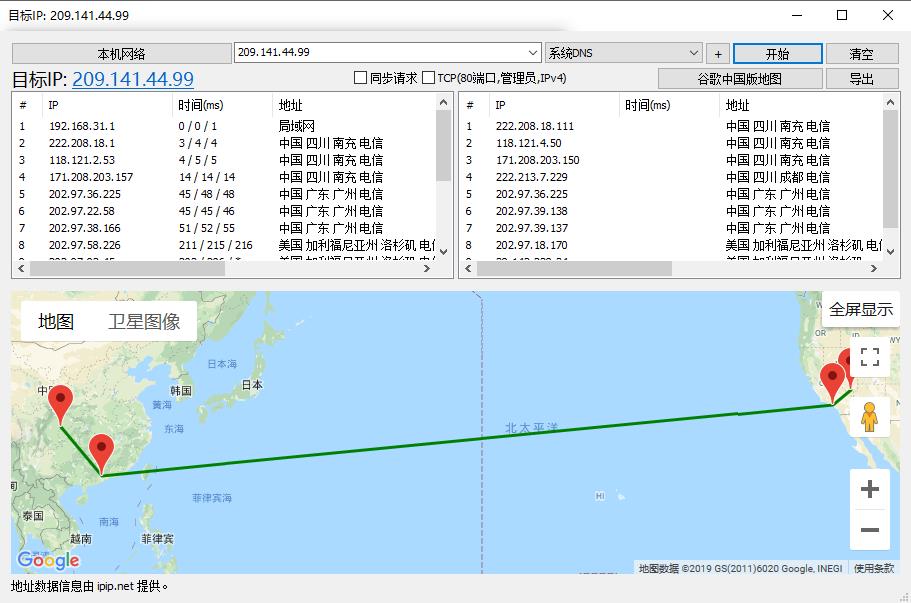Expand the target IP address dropdown
Viewport: 911px width, 603px height.
click(x=532, y=53)
